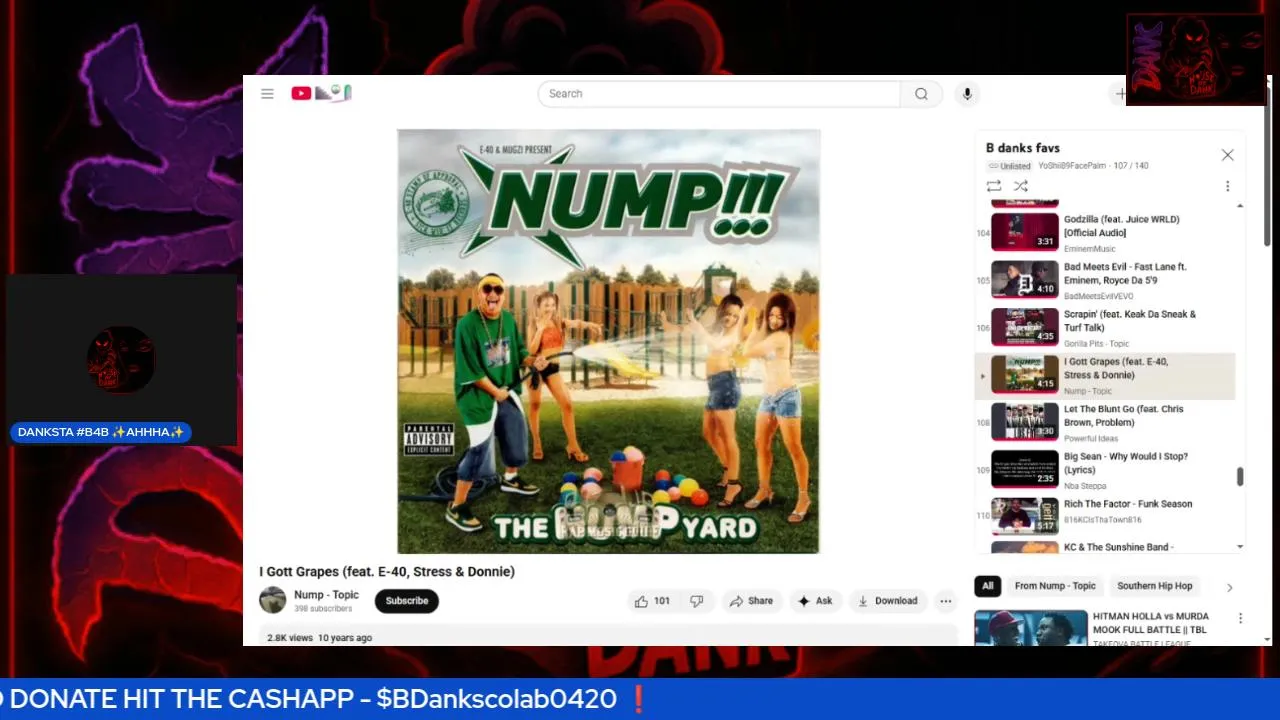Click the B danks favs playlist title

pyautogui.click(x=1023, y=148)
